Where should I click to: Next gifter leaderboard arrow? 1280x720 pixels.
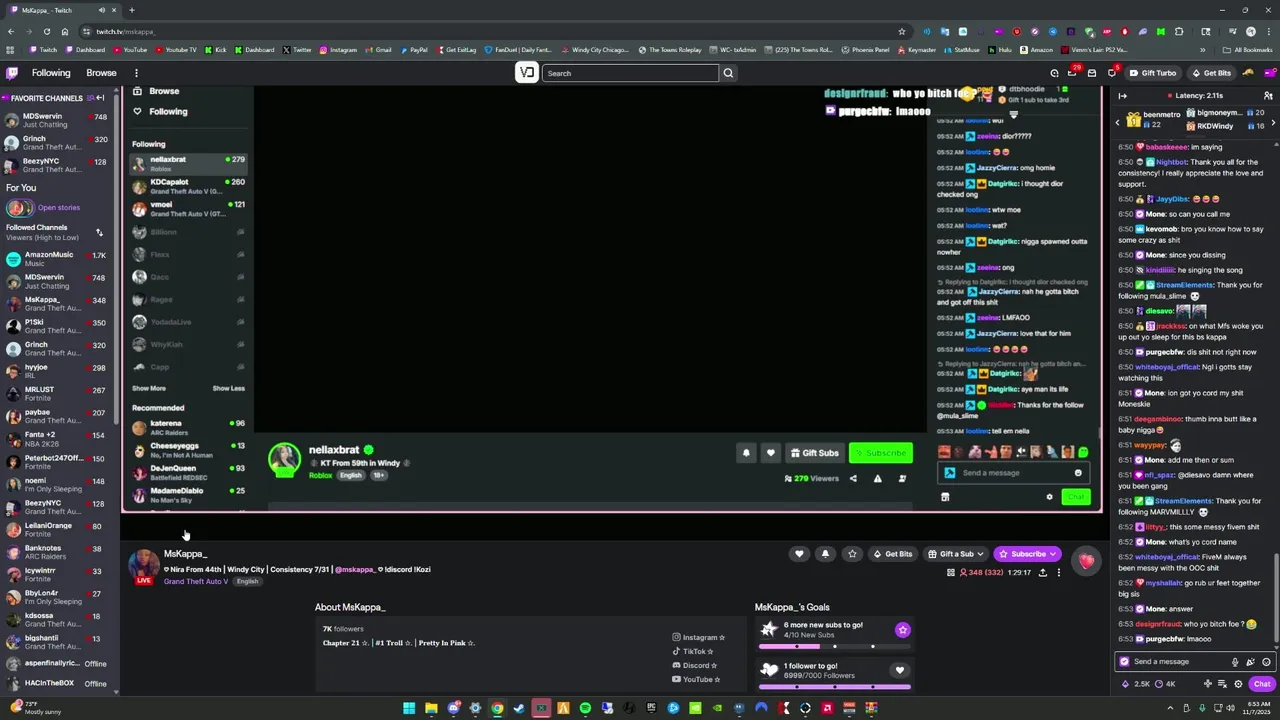[x=1274, y=122]
